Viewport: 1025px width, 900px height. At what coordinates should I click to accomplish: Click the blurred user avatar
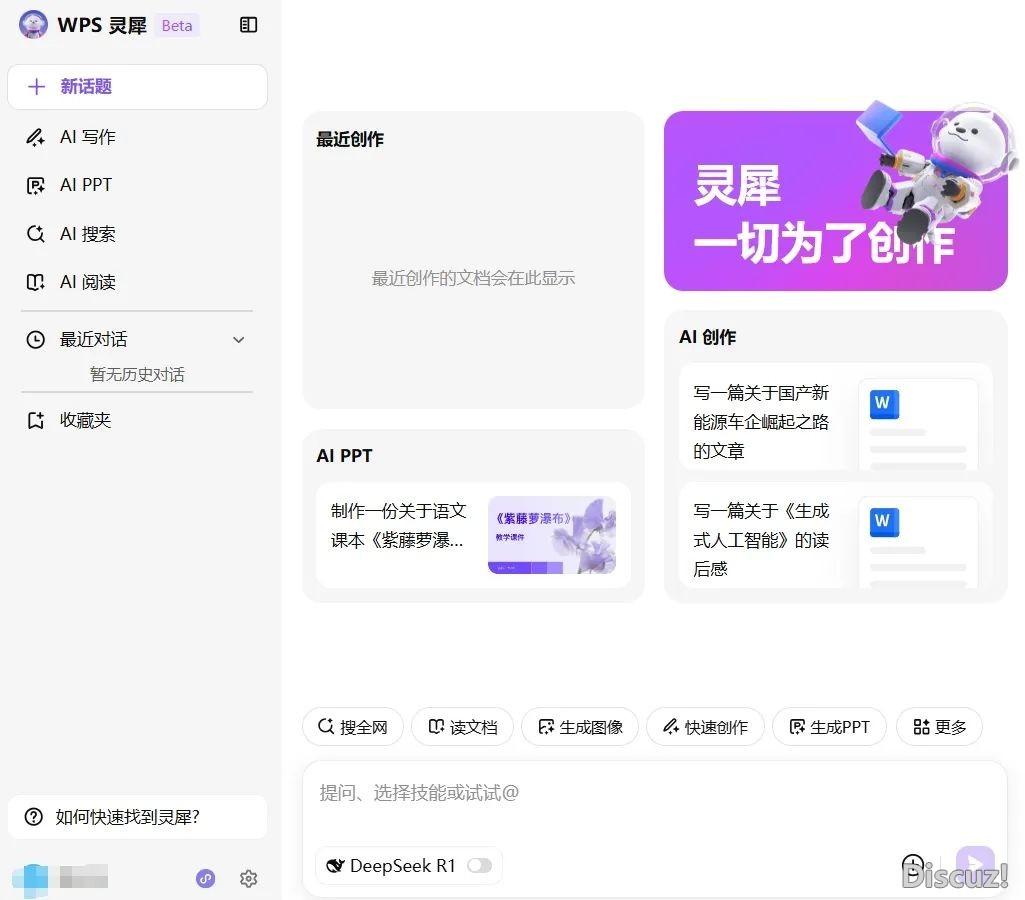click(x=30, y=878)
